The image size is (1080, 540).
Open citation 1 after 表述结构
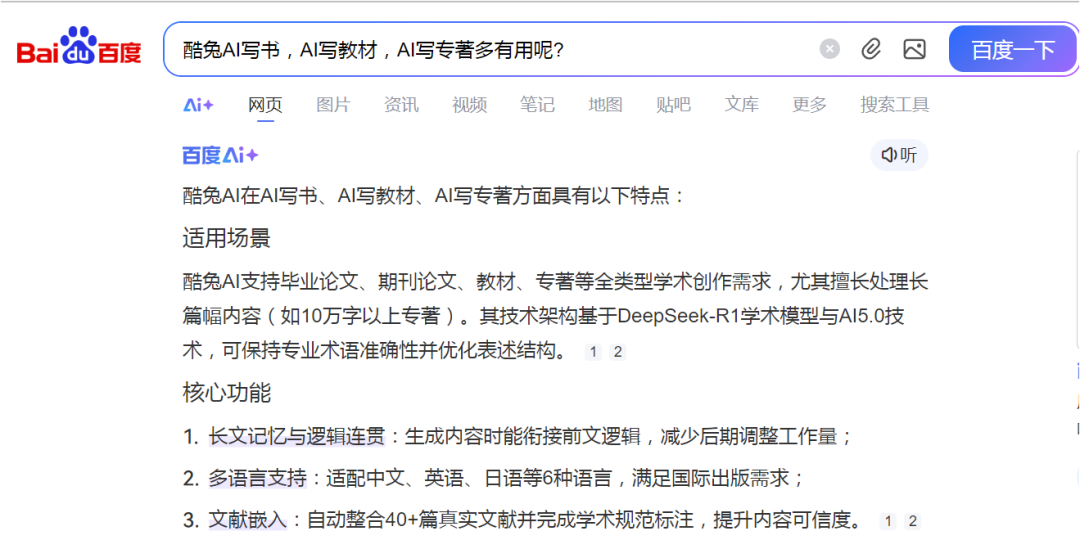[593, 352]
